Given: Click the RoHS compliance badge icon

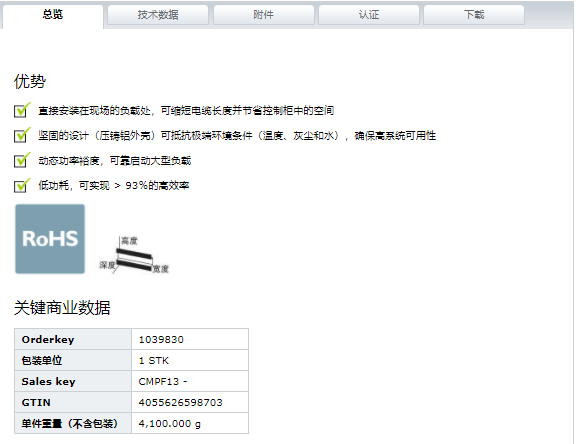Looking at the screenshot, I should coord(50,239).
